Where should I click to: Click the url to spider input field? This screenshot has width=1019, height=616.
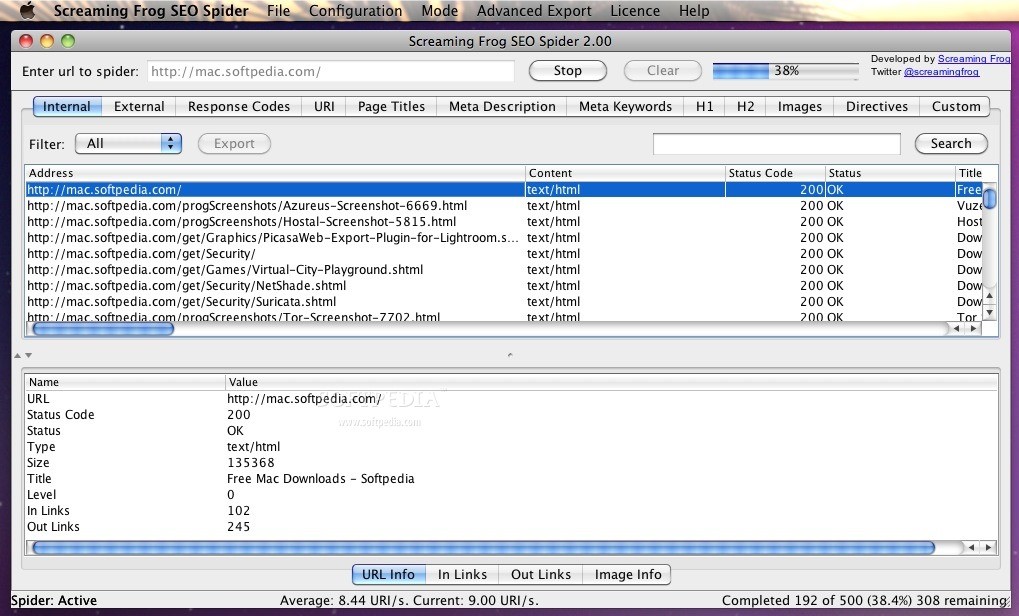coord(331,71)
